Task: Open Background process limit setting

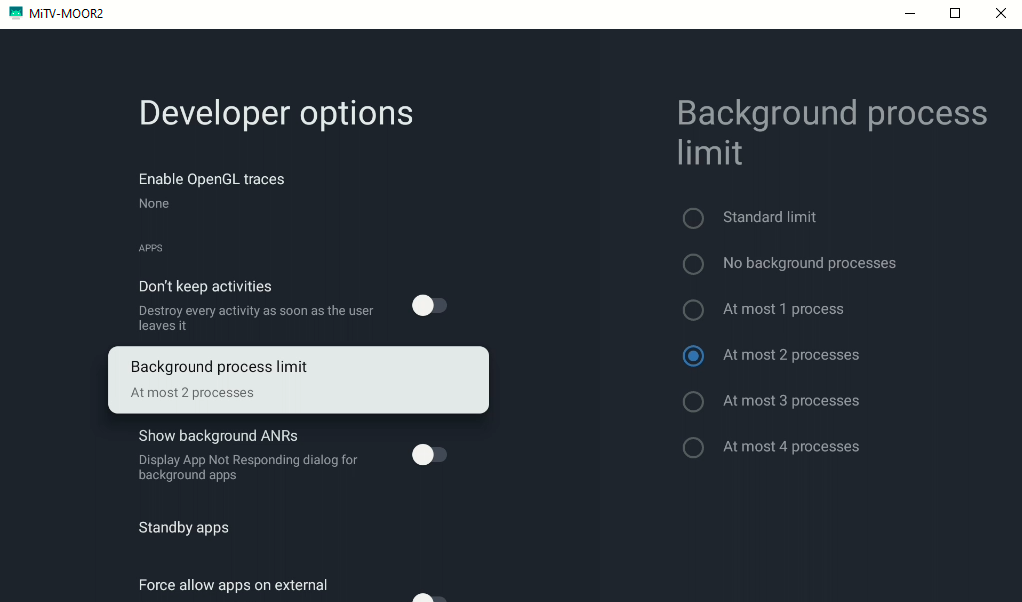Action: point(299,379)
